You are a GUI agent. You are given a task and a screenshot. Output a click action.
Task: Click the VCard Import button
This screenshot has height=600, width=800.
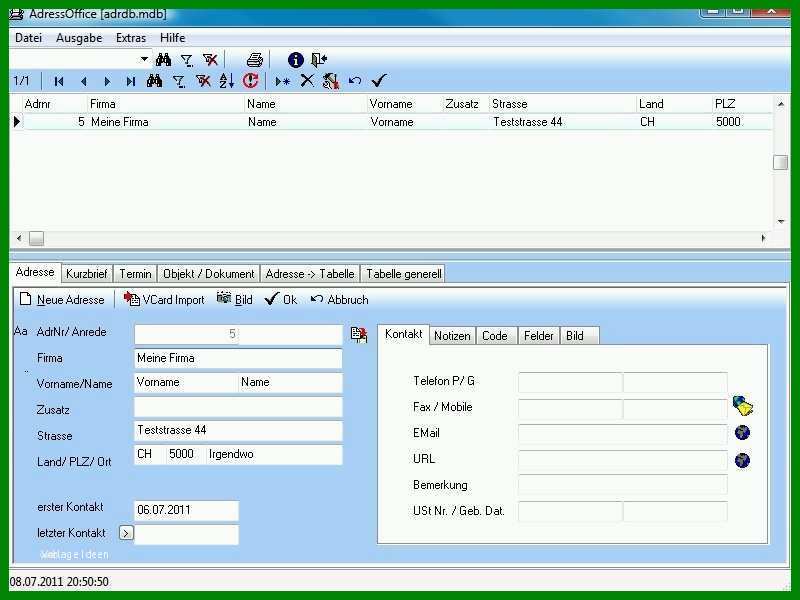click(164, 299)
